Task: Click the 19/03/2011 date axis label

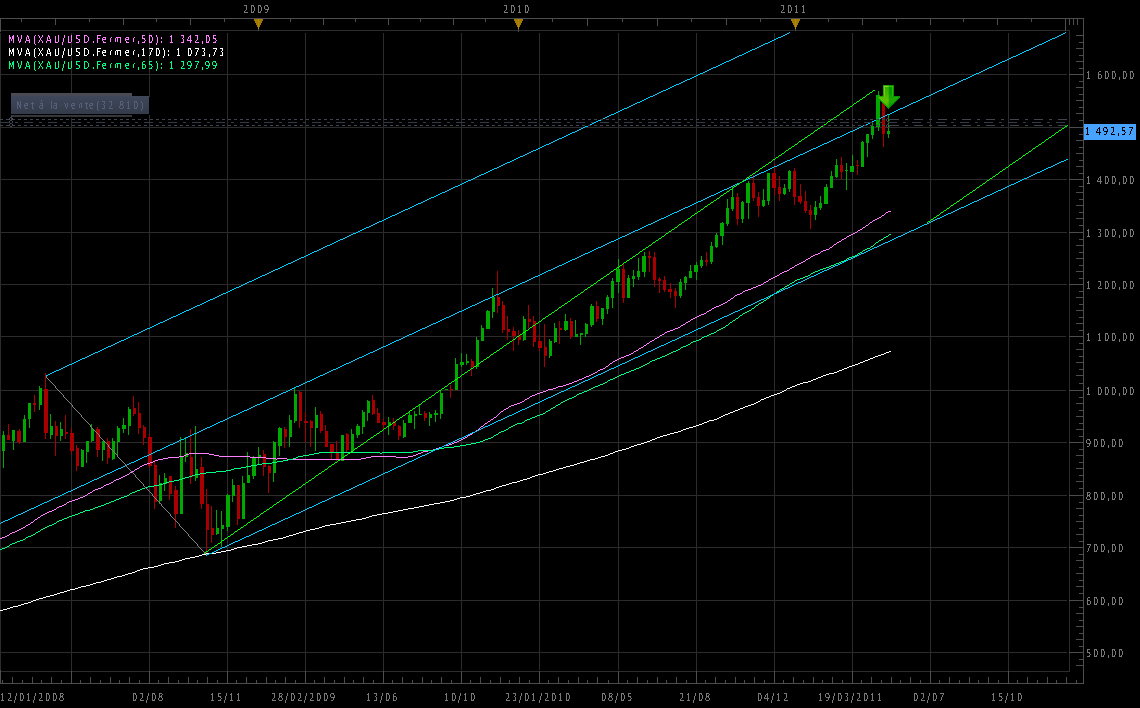Action: click(851, 697)
